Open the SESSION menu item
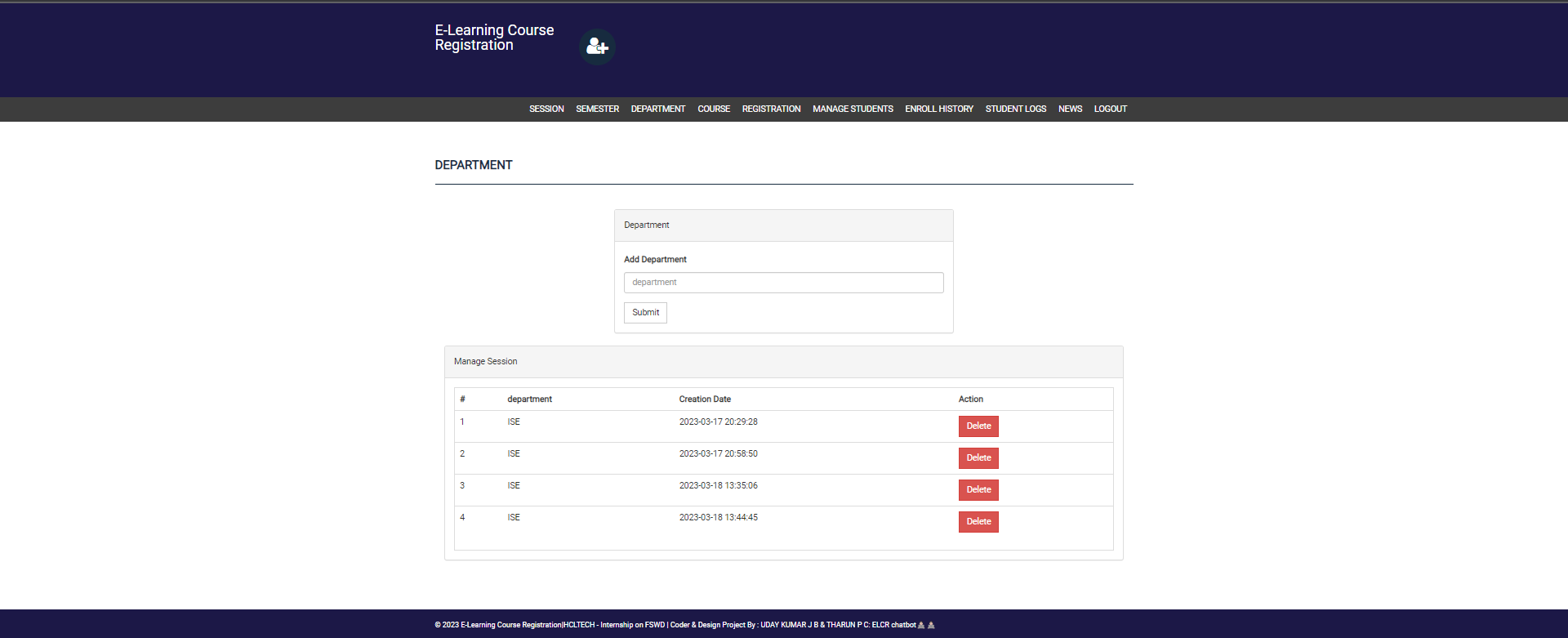 point(546,109)
